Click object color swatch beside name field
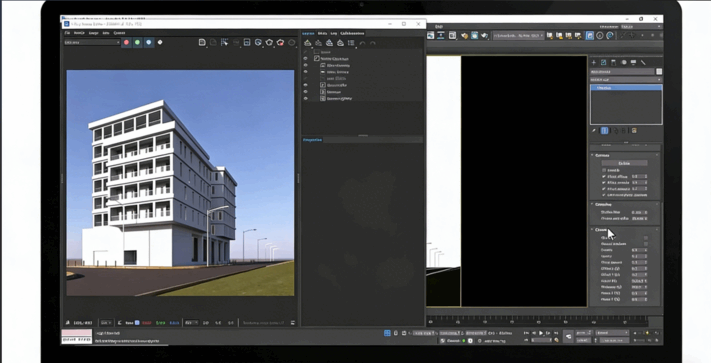The height and width of the screenshot is (363, 711). pos(659,72)
